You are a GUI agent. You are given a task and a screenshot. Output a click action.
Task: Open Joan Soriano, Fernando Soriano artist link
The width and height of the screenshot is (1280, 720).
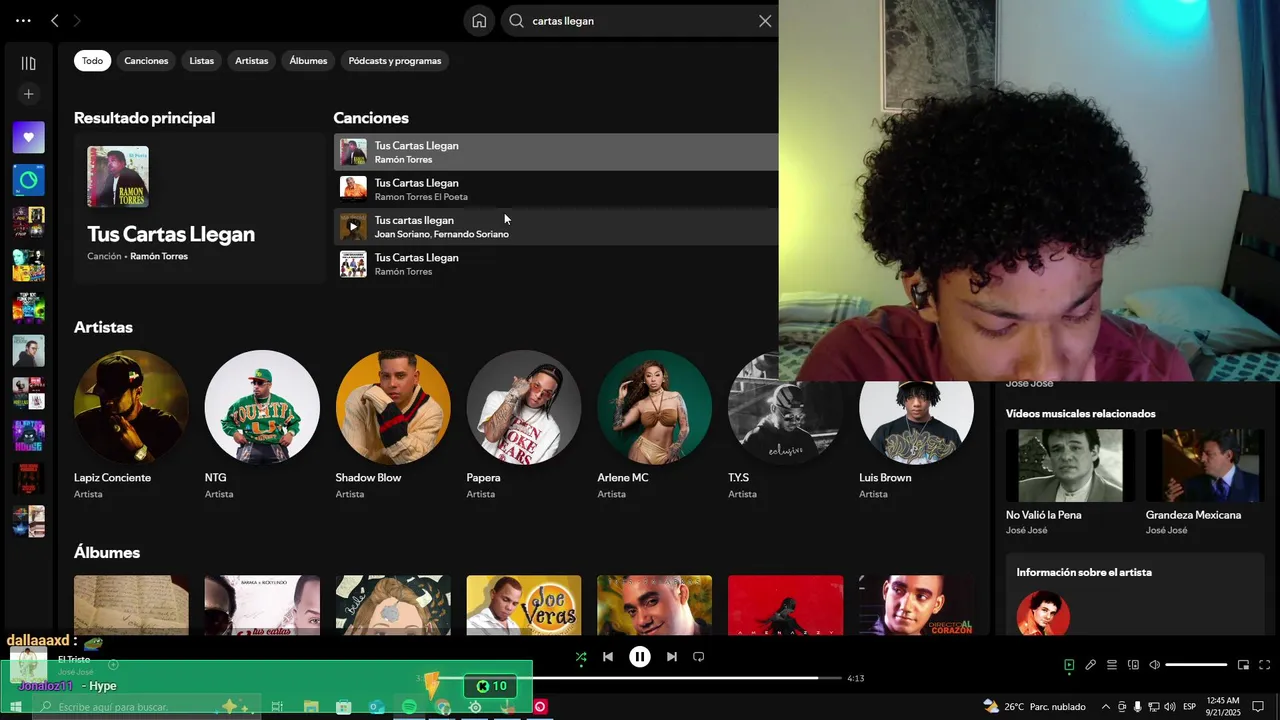pyautogui.click(x=441, y=234)
